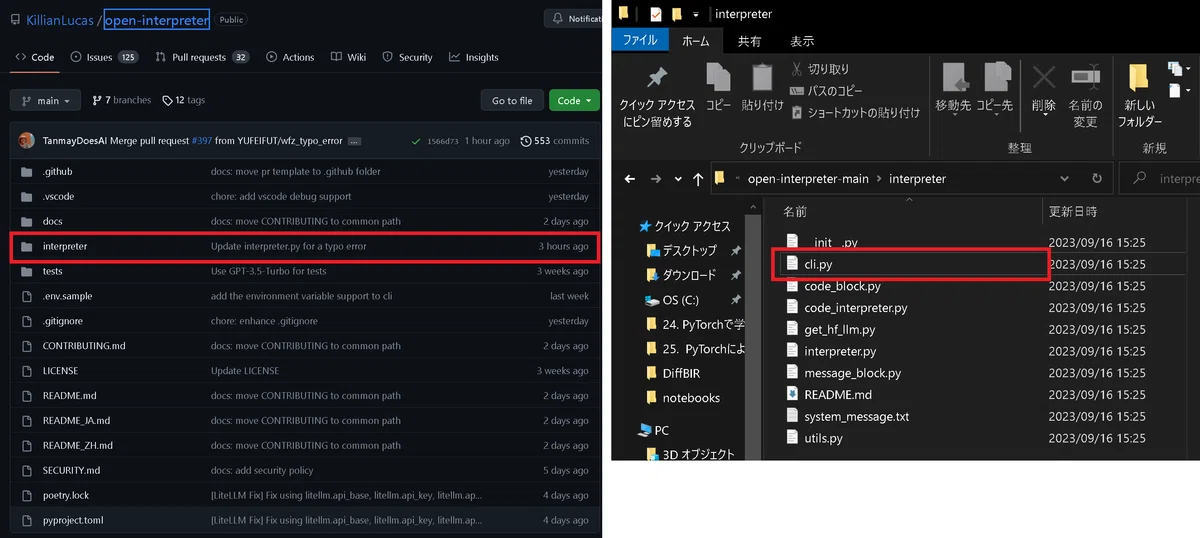Click the refresh button in address bar

1097,178
